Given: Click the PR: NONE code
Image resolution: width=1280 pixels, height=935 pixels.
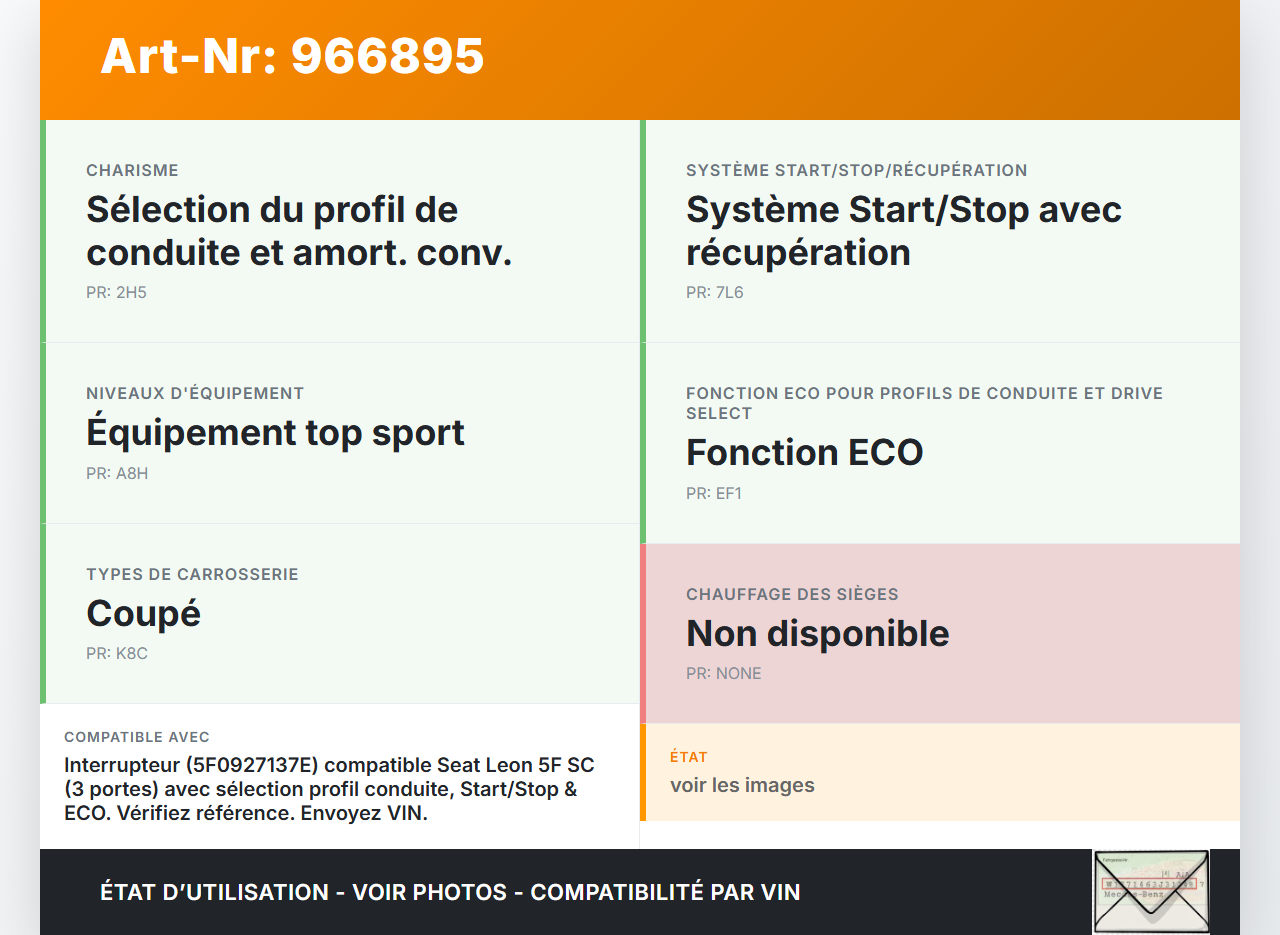Looking at the screenshot, I should tap(723, 674).
